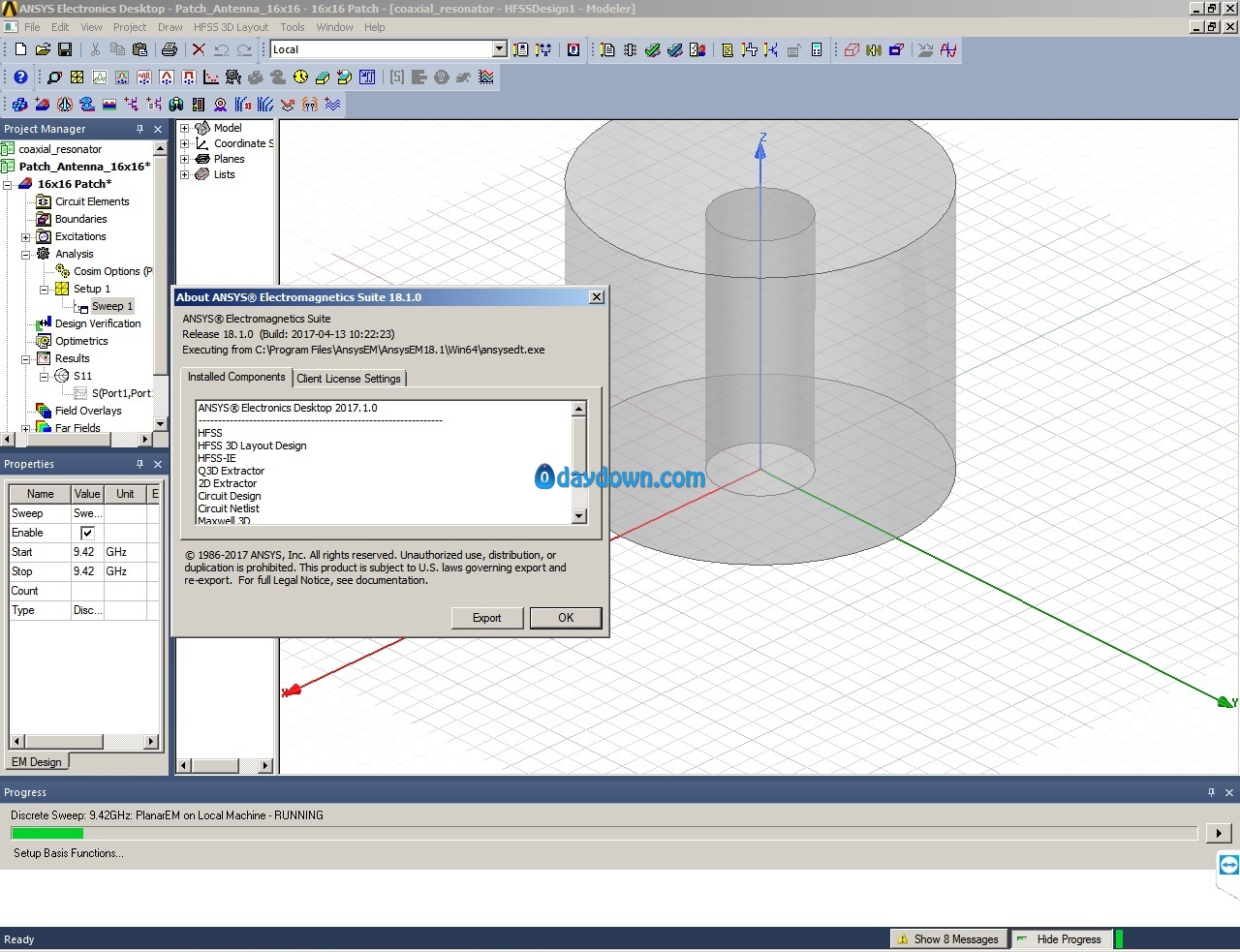Click the Installed Components list scrollbar down arrow
1240x952 pixels.
coord(579,516)
